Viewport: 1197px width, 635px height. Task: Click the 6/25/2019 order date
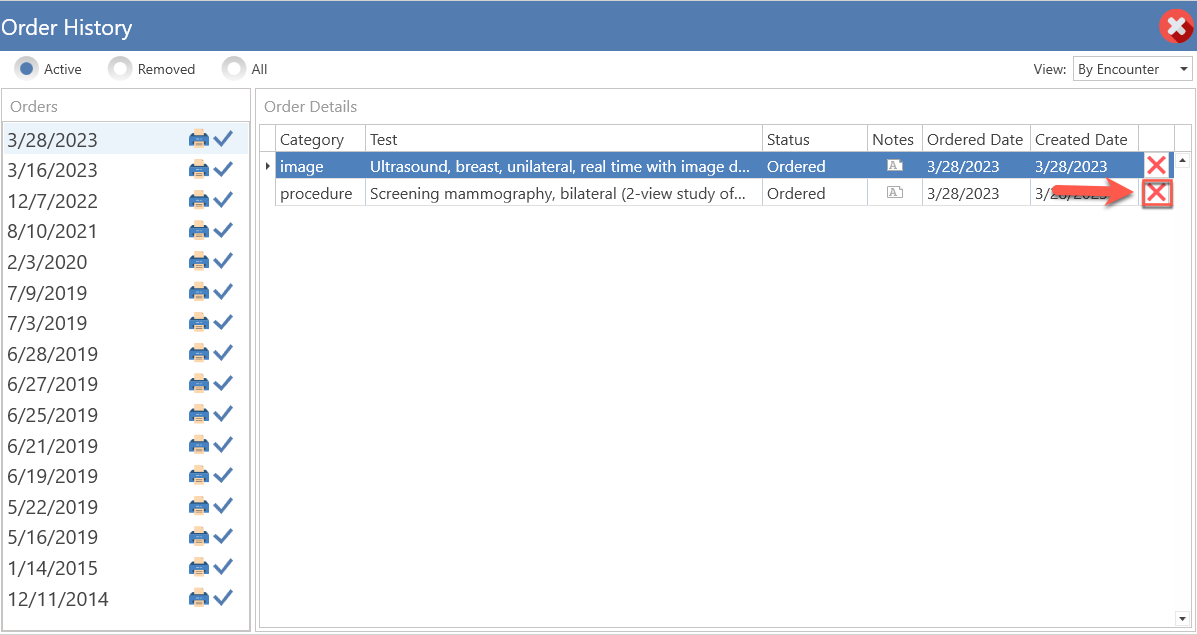click(53, 414)
